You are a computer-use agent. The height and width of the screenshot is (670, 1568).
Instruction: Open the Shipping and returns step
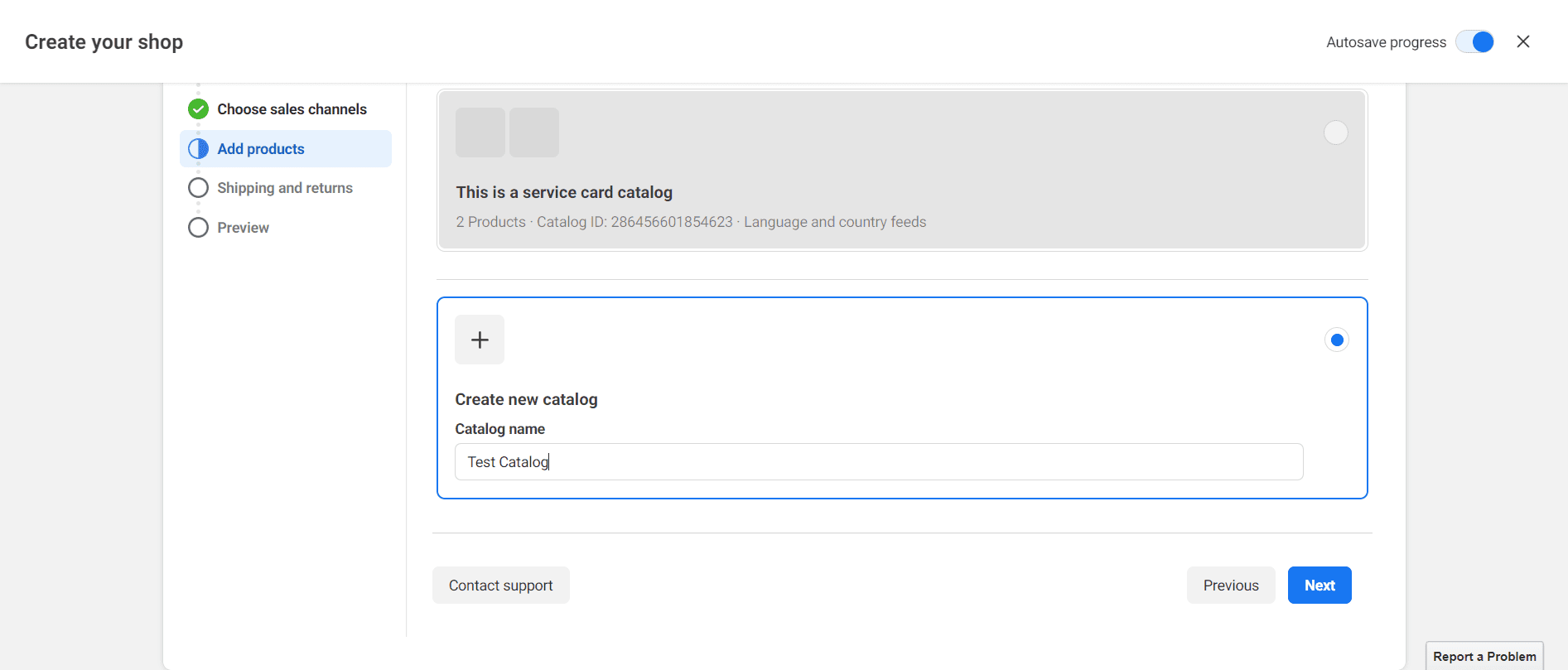coord(285,188)
